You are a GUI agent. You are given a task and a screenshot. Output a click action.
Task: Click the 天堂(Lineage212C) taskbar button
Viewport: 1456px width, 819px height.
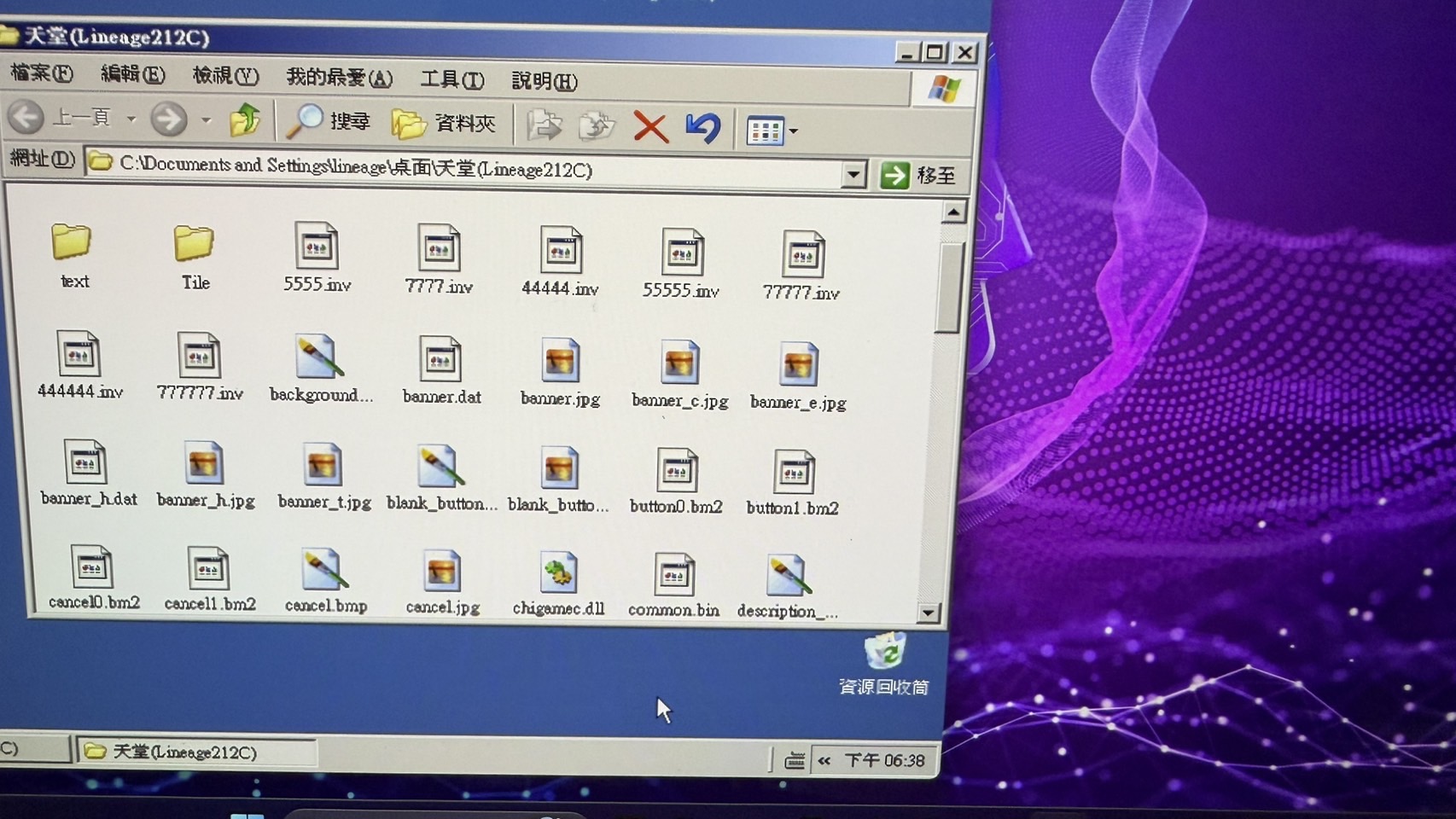pyautogui.click(x=196, y=752)
